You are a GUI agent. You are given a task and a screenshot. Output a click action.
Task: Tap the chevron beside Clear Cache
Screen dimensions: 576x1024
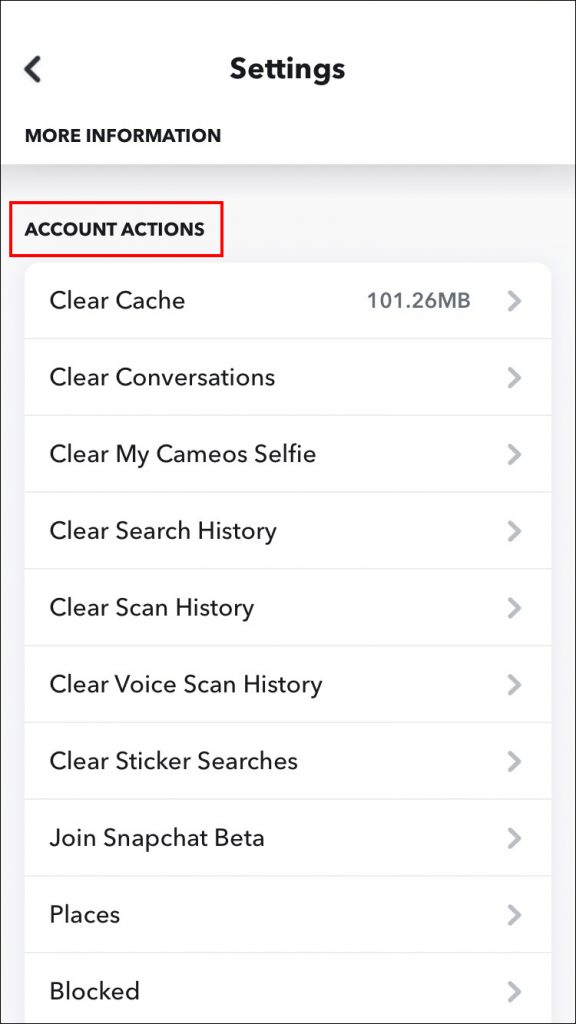(515, 300)
